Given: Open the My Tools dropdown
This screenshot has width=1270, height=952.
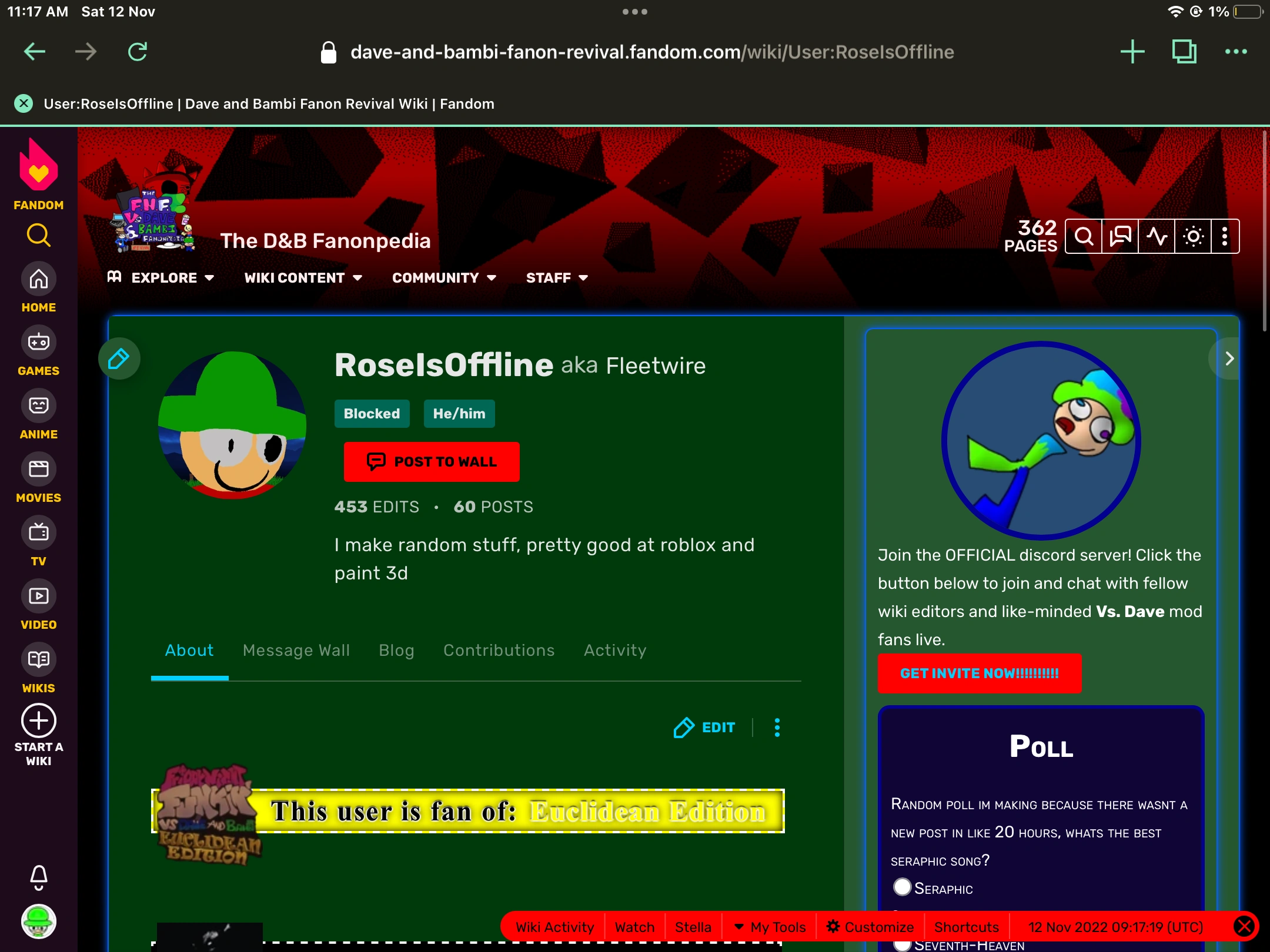Looking at the screenshot, I should (x=770, y=927).
